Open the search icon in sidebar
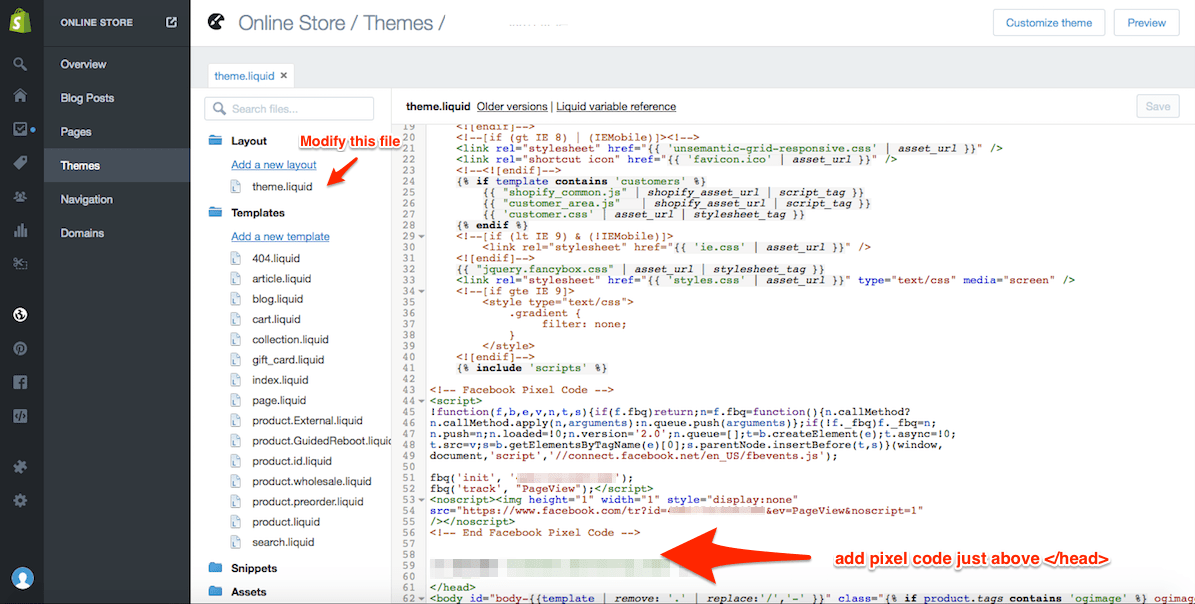 (x=21, y=64)
